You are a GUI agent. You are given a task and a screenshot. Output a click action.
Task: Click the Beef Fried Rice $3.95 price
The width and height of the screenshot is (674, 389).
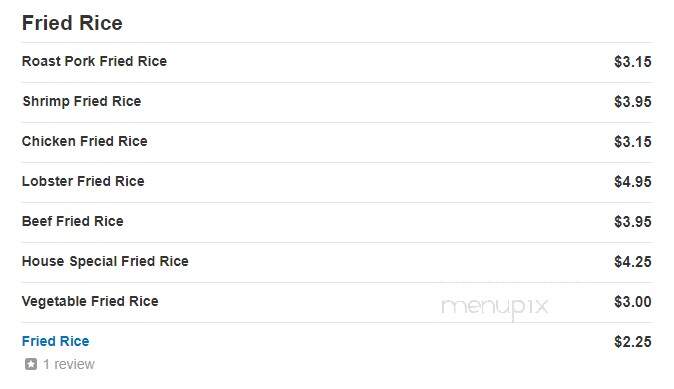[633, 222]
